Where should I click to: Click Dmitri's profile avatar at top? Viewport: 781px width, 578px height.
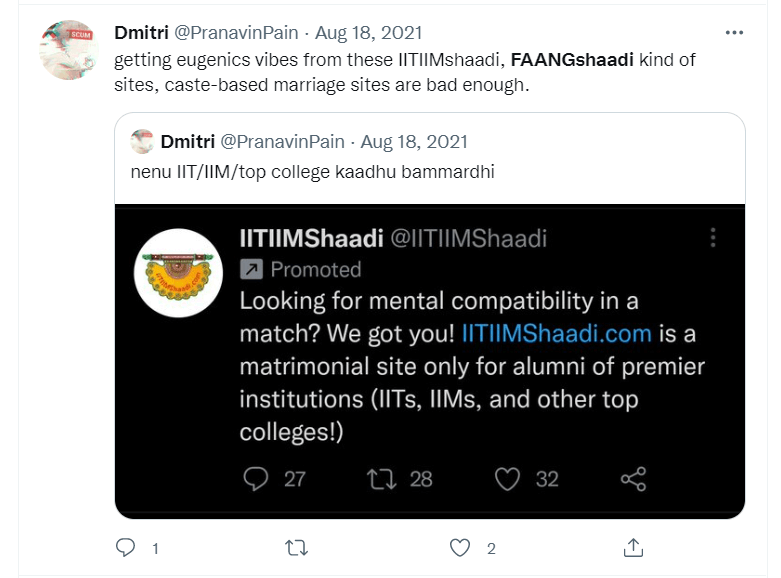tap(69, 50)
